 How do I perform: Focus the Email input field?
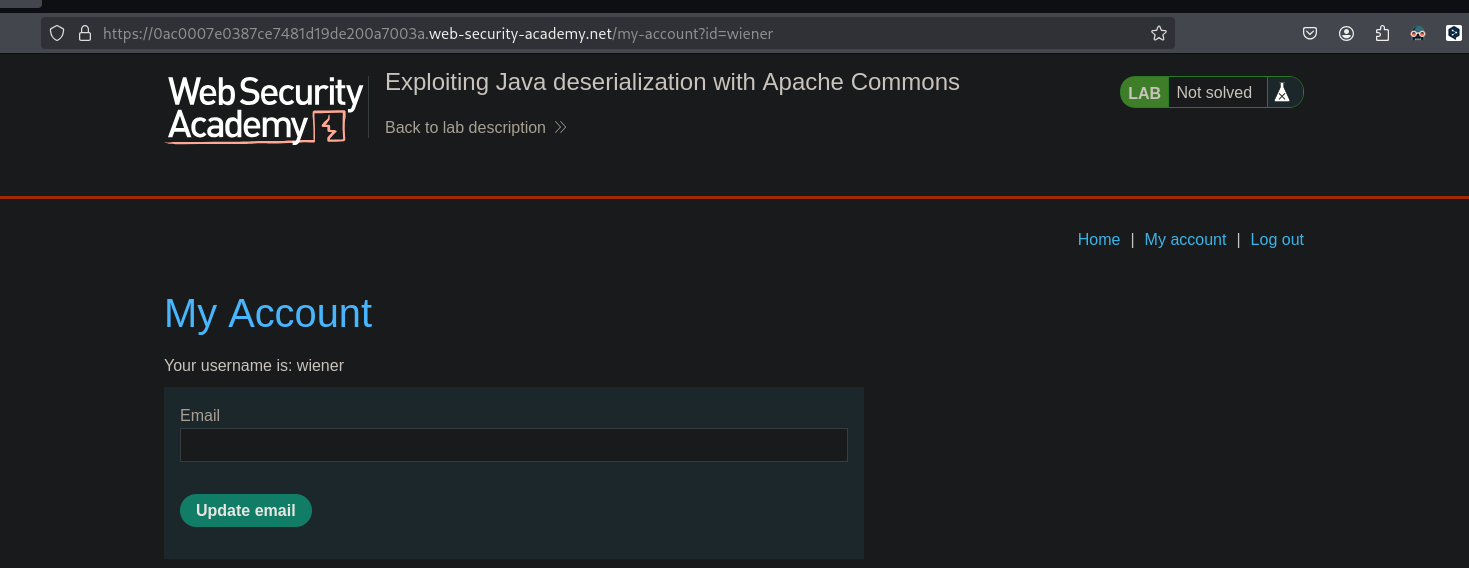(x=513, y=445)
